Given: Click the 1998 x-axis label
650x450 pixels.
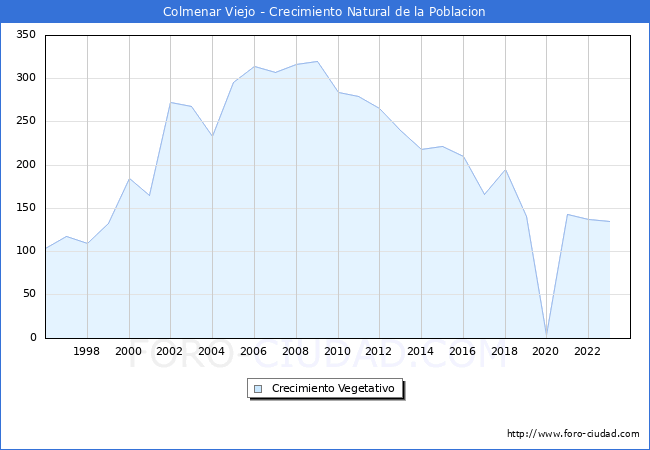Looking at the screenshot, I should (87, 351).
